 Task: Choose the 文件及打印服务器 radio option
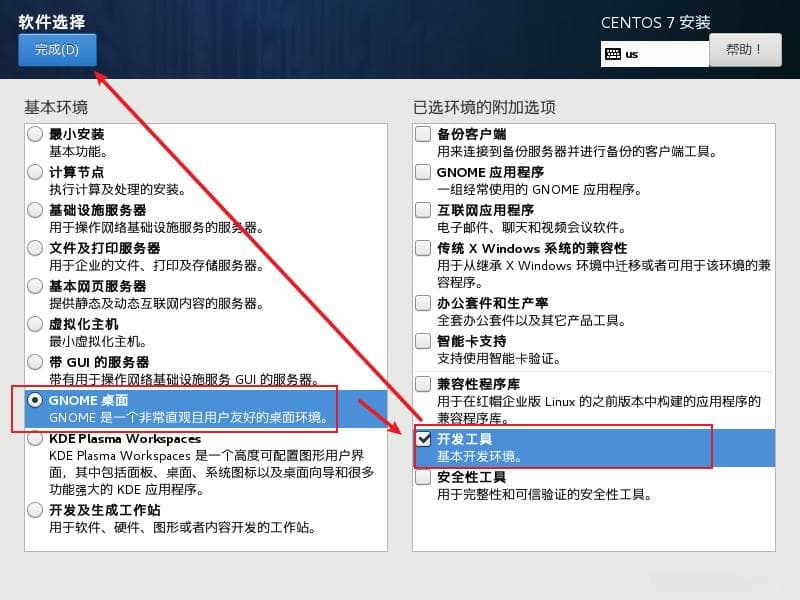pyautogui.click(x=35, y=248)
